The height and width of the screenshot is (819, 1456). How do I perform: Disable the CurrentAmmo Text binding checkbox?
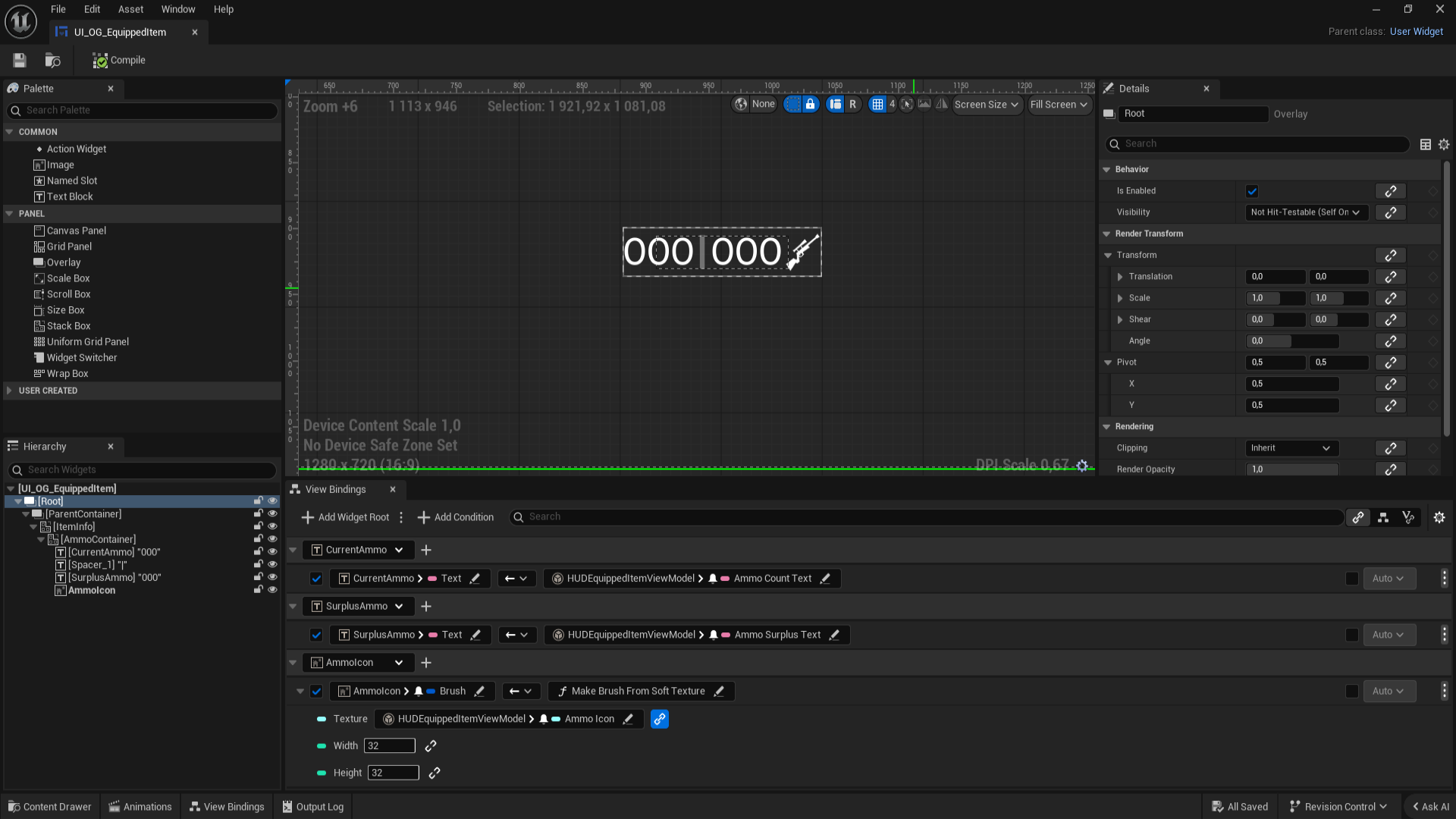[x=316, y=579]
